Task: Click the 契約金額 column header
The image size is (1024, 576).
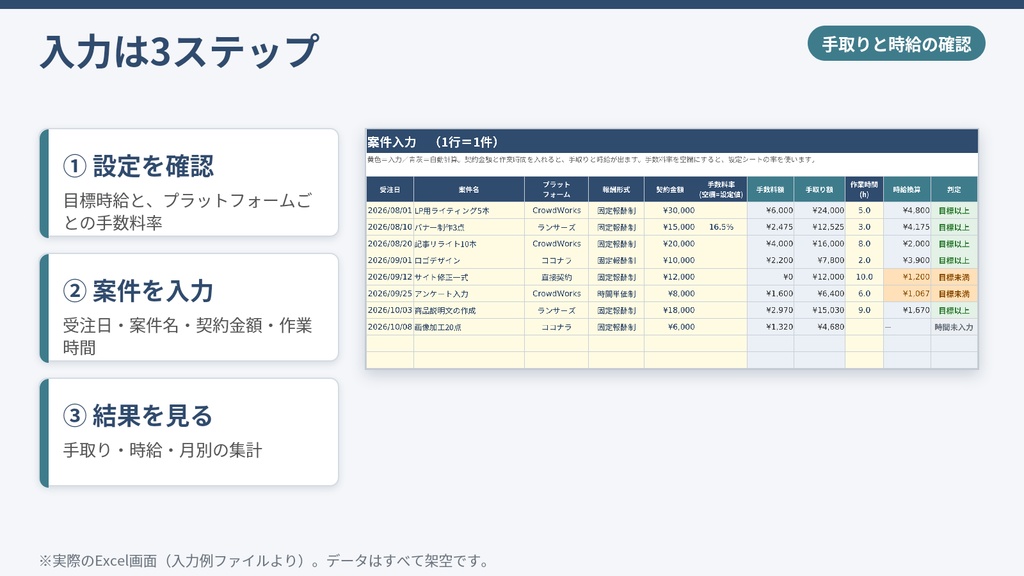Action: (670, 189)
